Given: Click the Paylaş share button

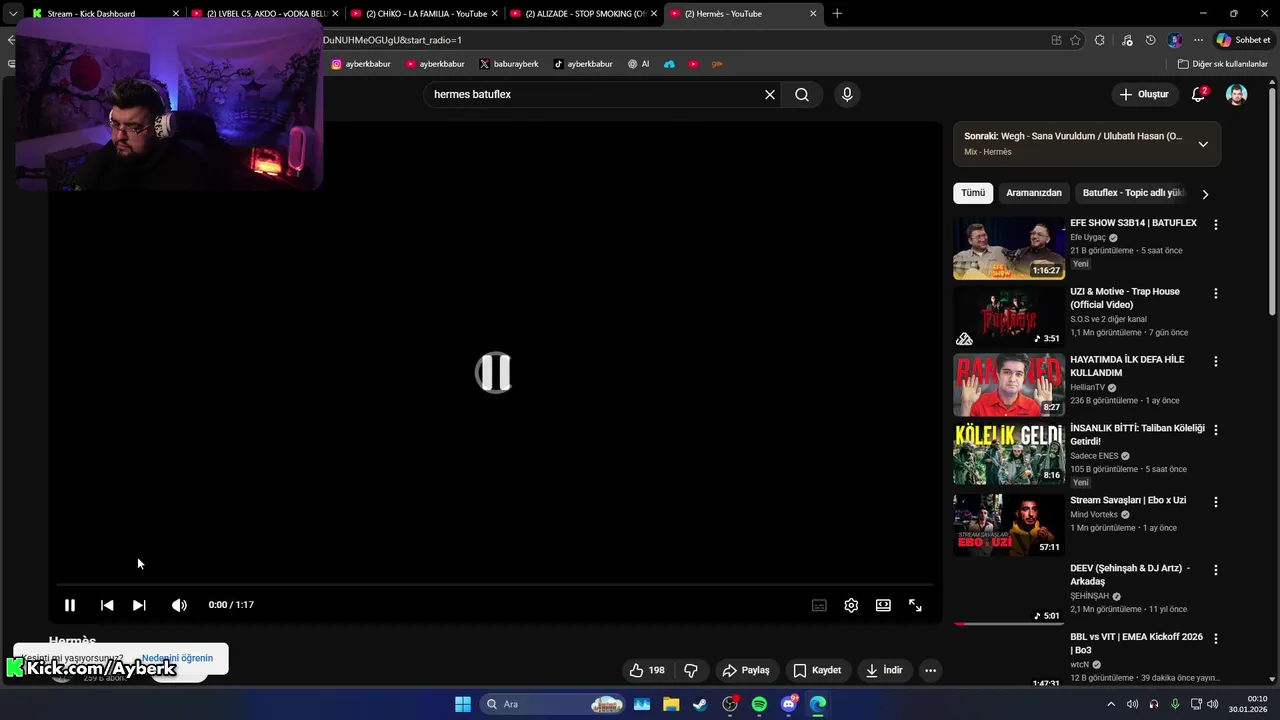Looking at the screenshot, I should click(x=747, y=670).
